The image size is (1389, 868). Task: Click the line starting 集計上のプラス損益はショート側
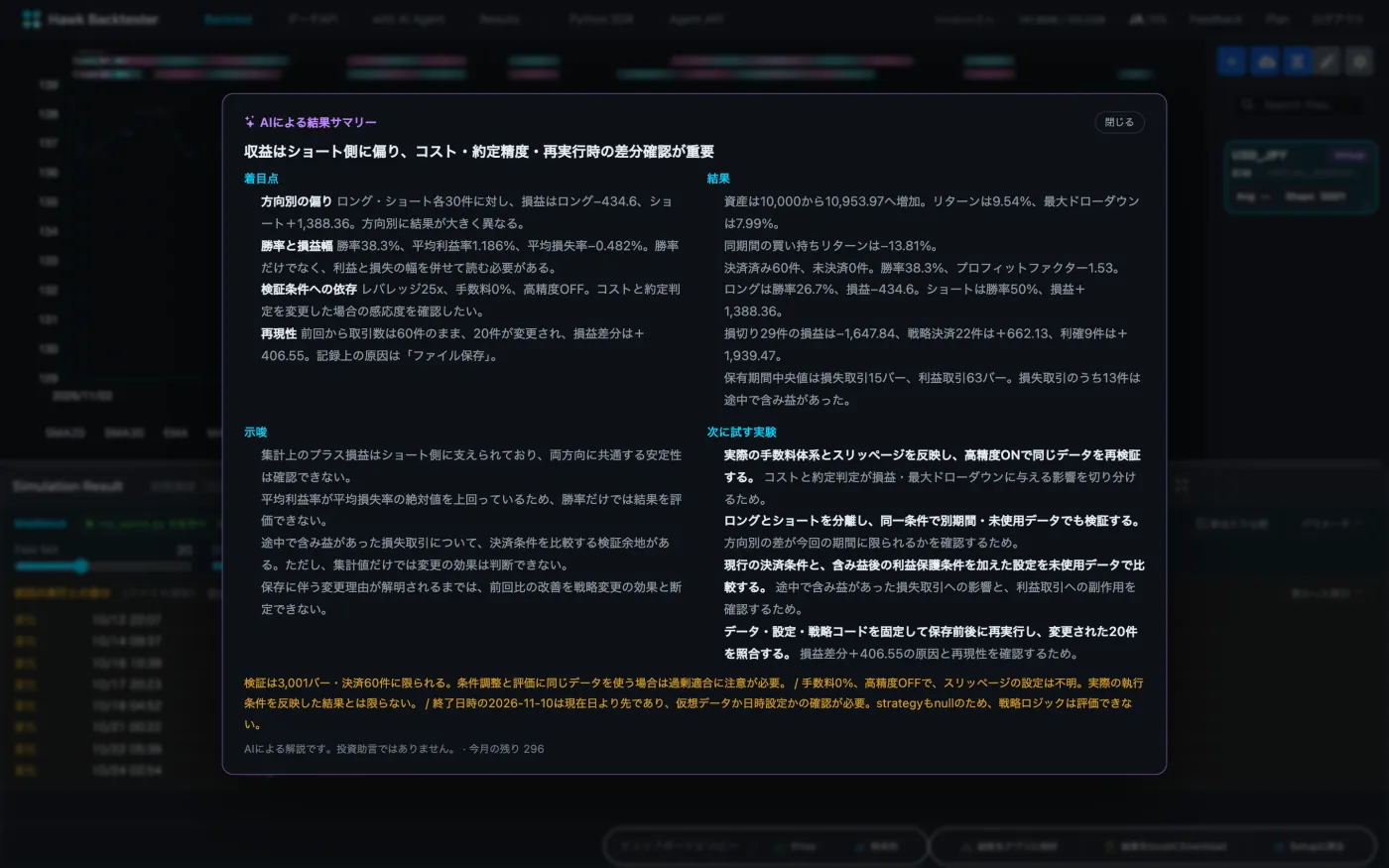click(471, 466)
